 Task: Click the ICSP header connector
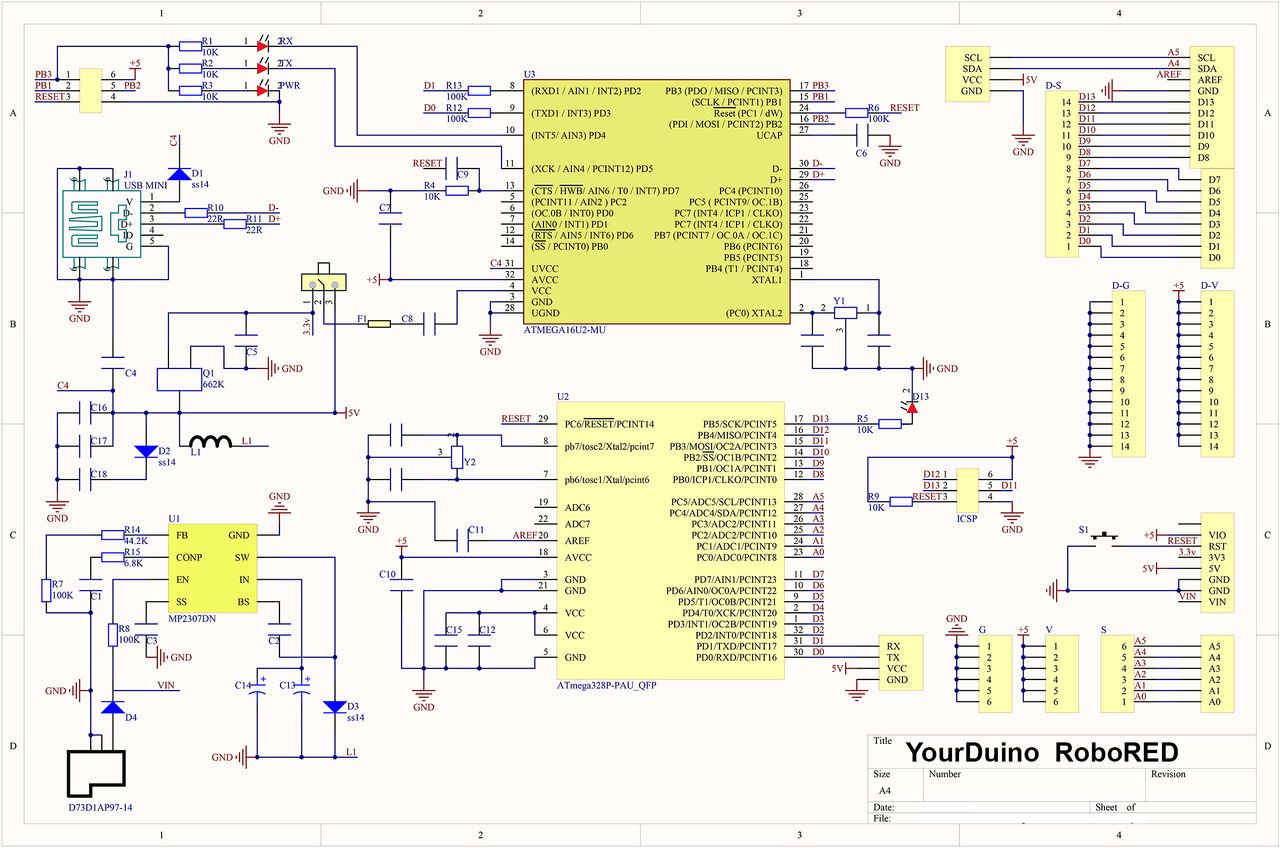coord(966,491)
